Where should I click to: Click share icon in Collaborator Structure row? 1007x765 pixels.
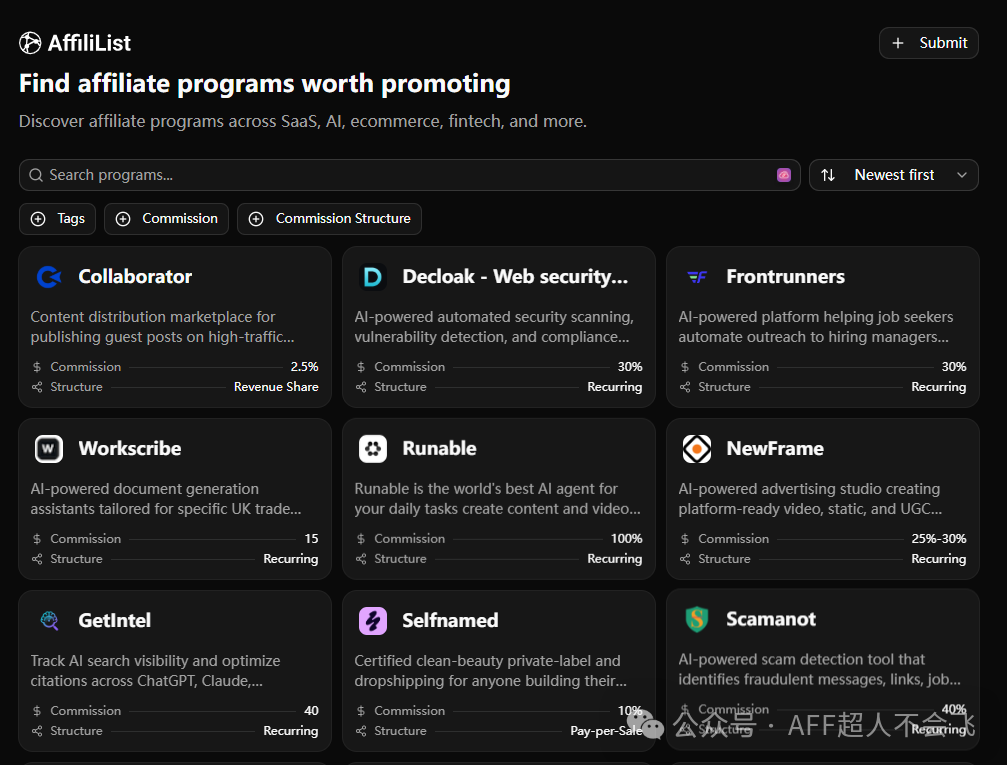pyautogui.click(x=37, y=387)
